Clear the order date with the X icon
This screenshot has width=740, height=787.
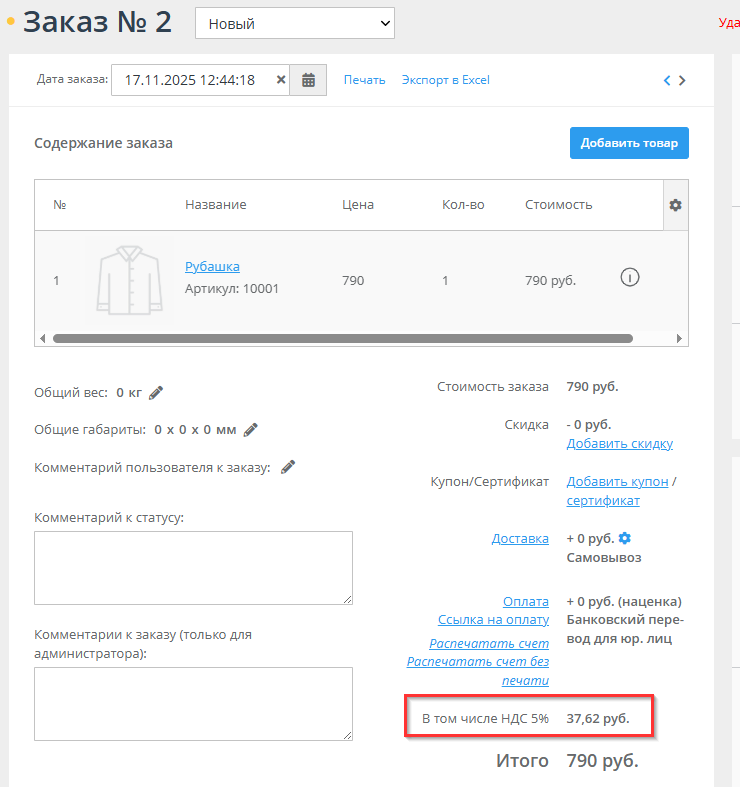point(281,80)
